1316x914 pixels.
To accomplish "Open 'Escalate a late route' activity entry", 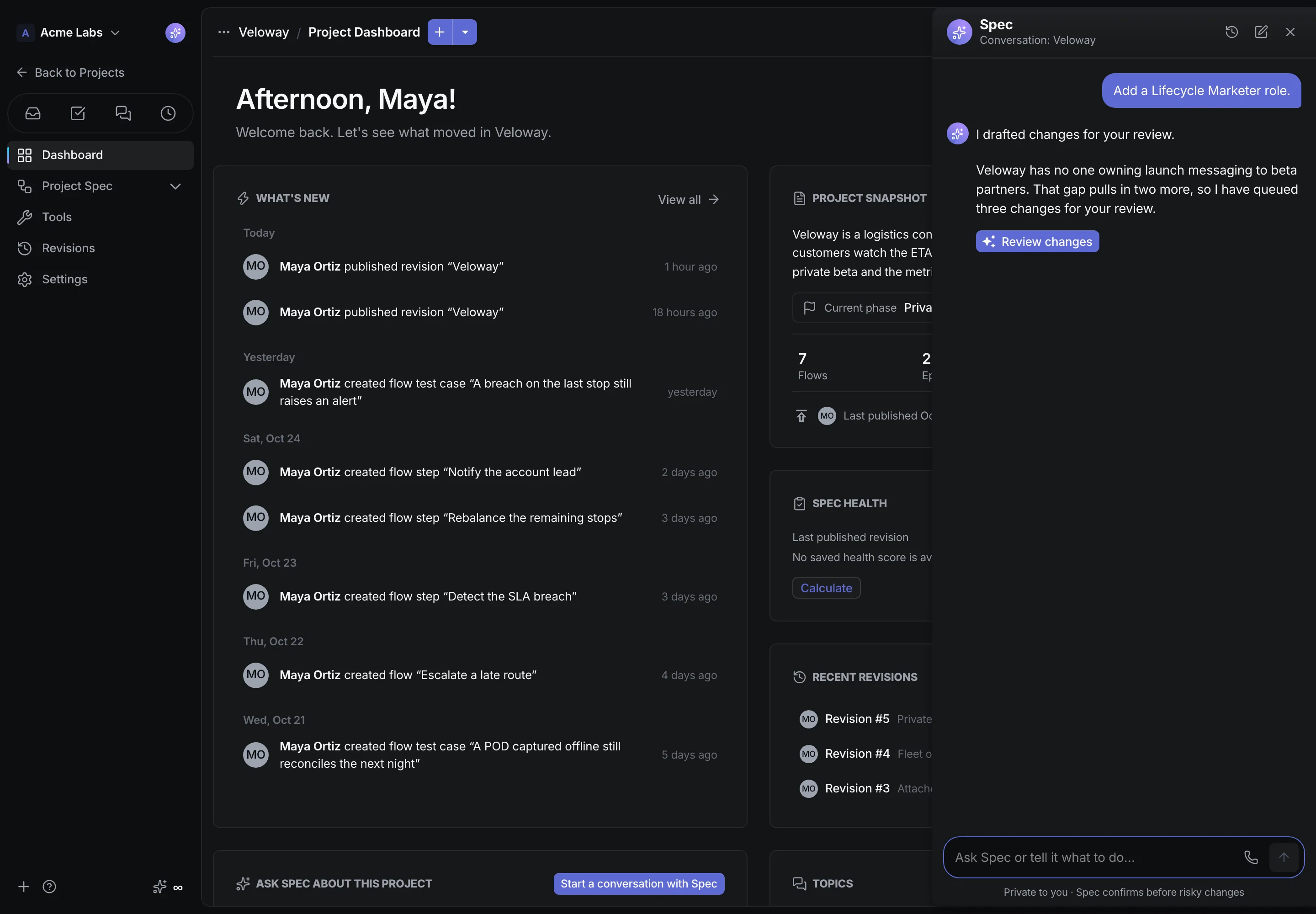I will click(x=480, y=675).
